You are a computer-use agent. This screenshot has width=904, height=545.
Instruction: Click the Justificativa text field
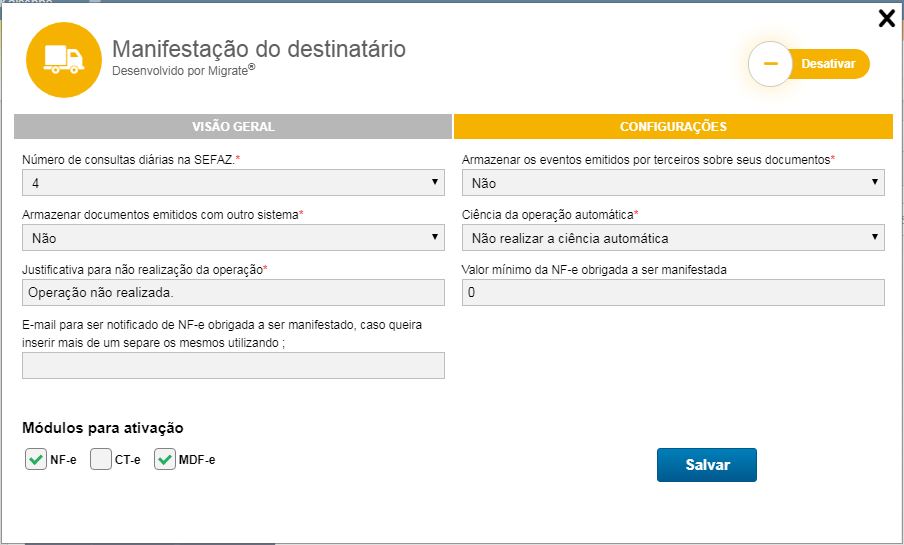coord(233,292)
